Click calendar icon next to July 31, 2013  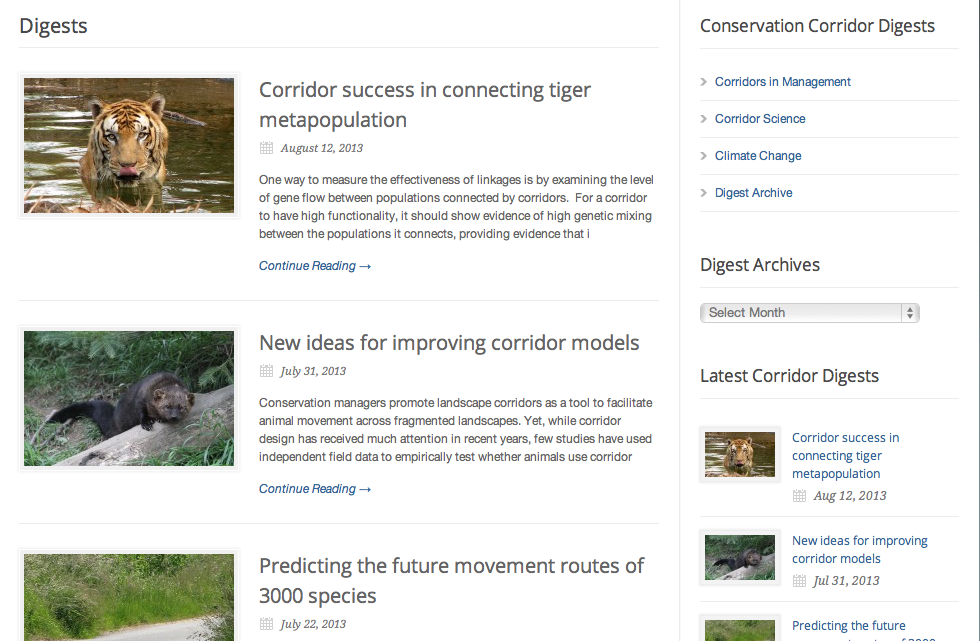coord(266,371)
